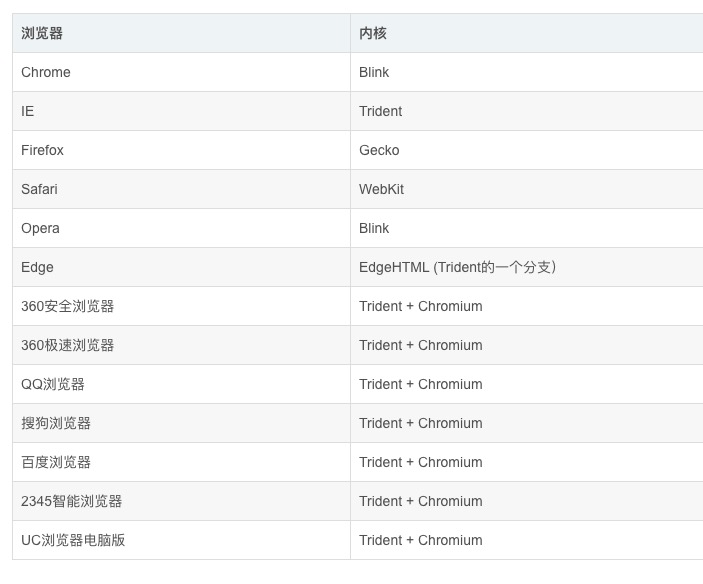The height and width of the screenshot is (584, 703).
Task: Select the Firefox table cell
Action: click(42, 150)
